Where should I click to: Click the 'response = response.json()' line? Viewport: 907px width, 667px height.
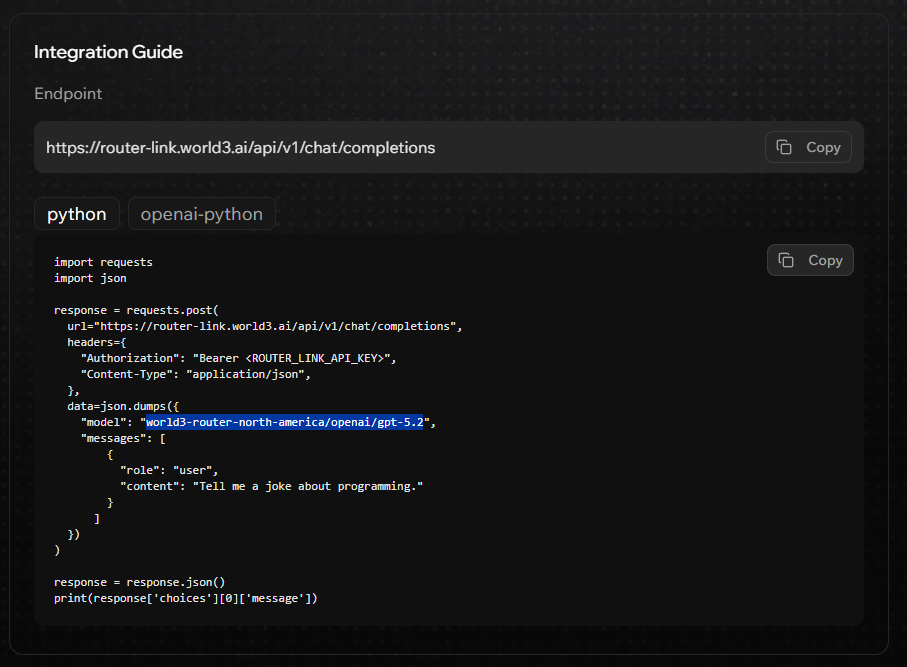click(139, 582)
